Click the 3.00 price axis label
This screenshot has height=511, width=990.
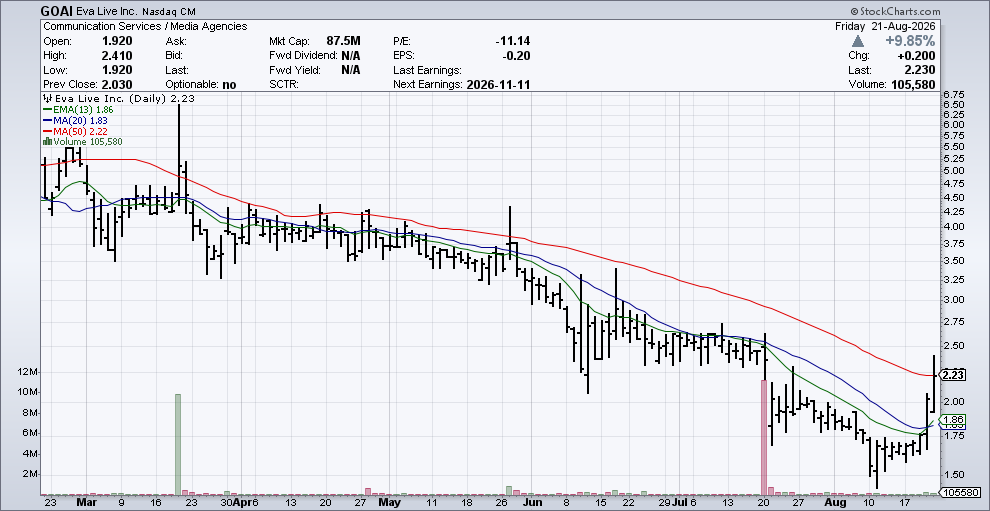coord(952,299)
